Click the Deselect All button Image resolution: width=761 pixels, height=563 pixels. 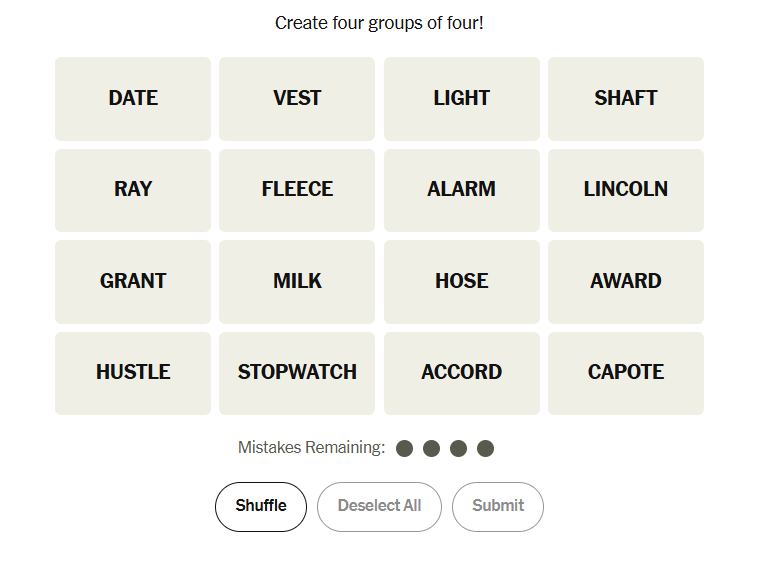(379, 506)
